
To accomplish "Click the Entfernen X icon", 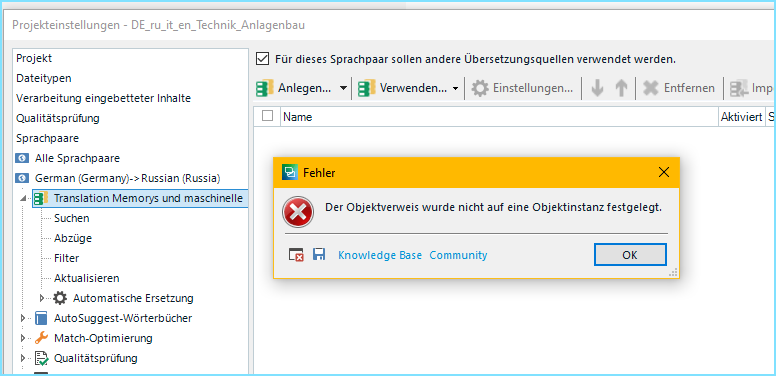I will point(650,89).
